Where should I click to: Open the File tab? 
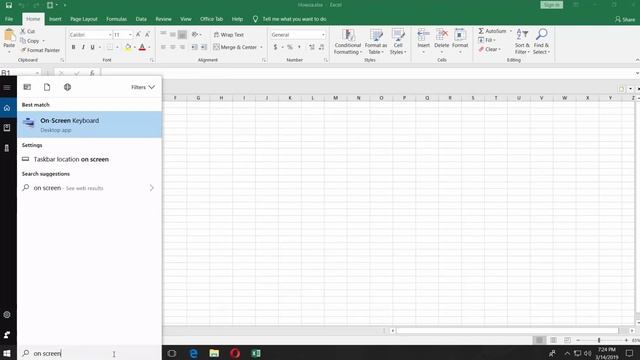pos(9,19)
